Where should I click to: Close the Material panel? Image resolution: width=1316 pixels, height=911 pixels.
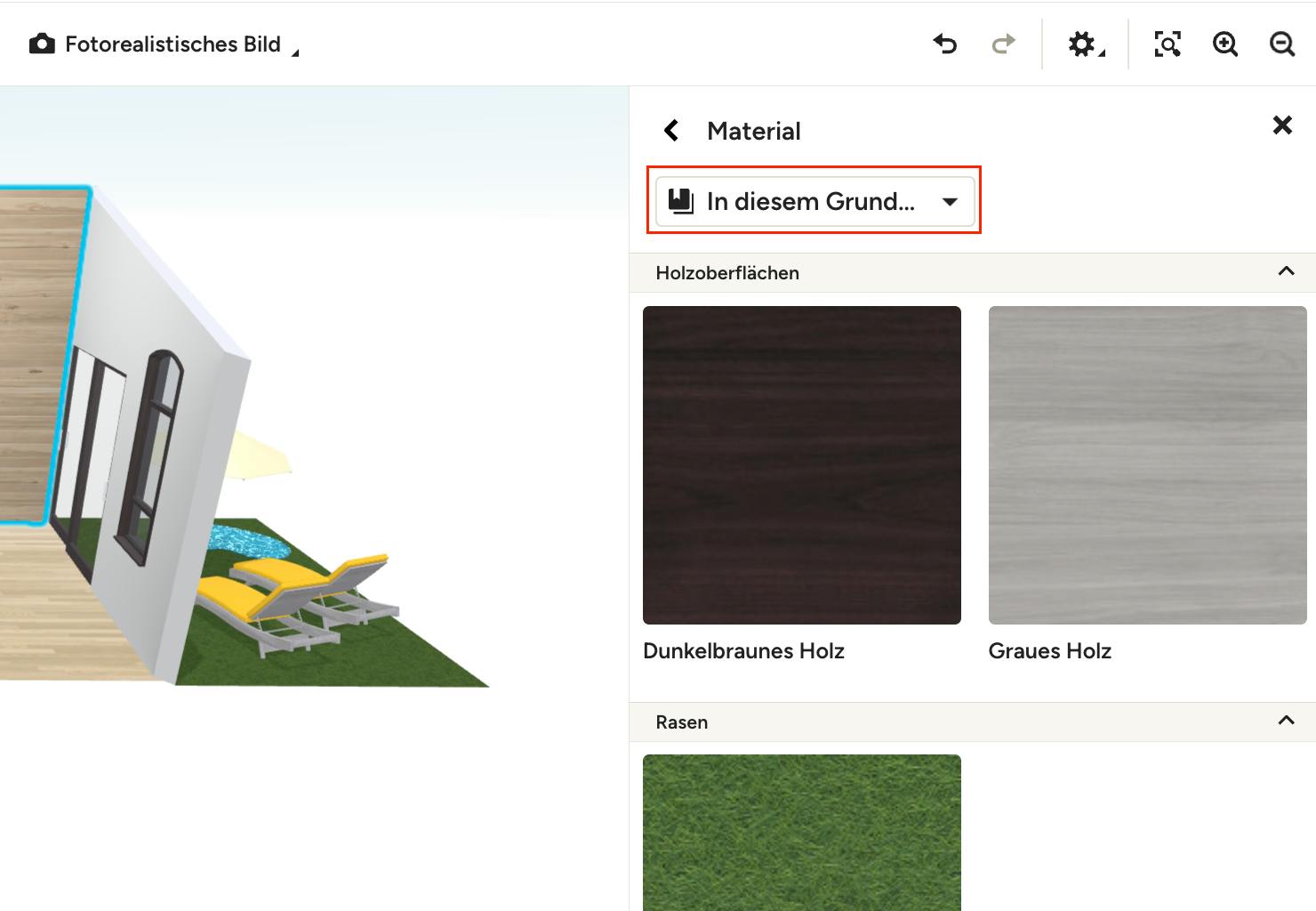(x=1282, y=125)
